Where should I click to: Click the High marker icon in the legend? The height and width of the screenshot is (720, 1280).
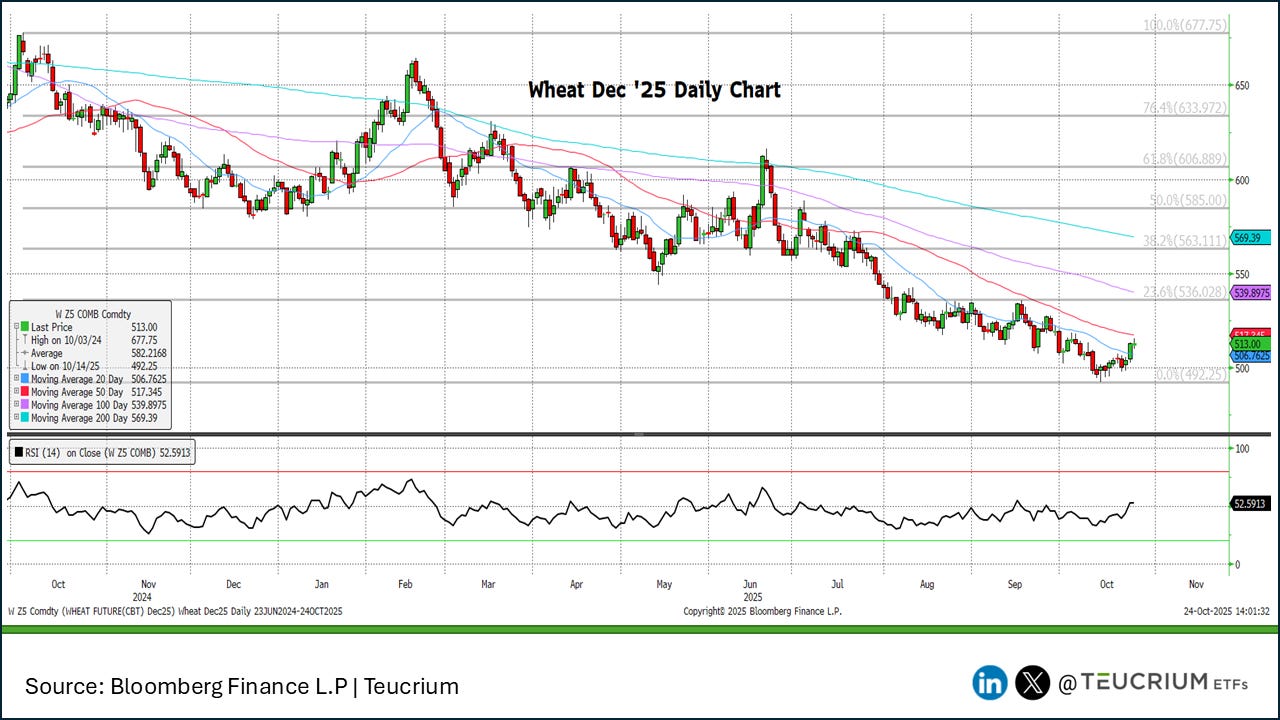click(25, 340)
